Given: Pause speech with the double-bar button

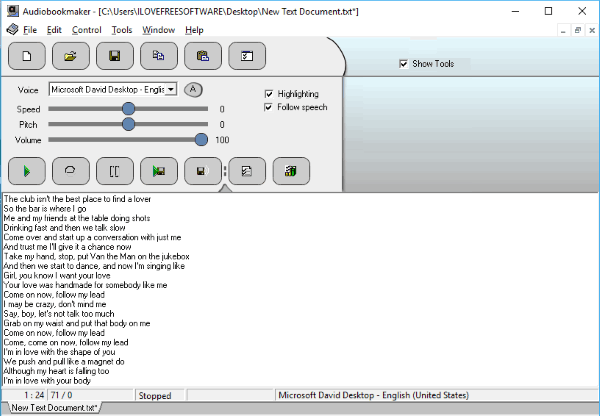Looking at the screenshot, I should 115,171.
